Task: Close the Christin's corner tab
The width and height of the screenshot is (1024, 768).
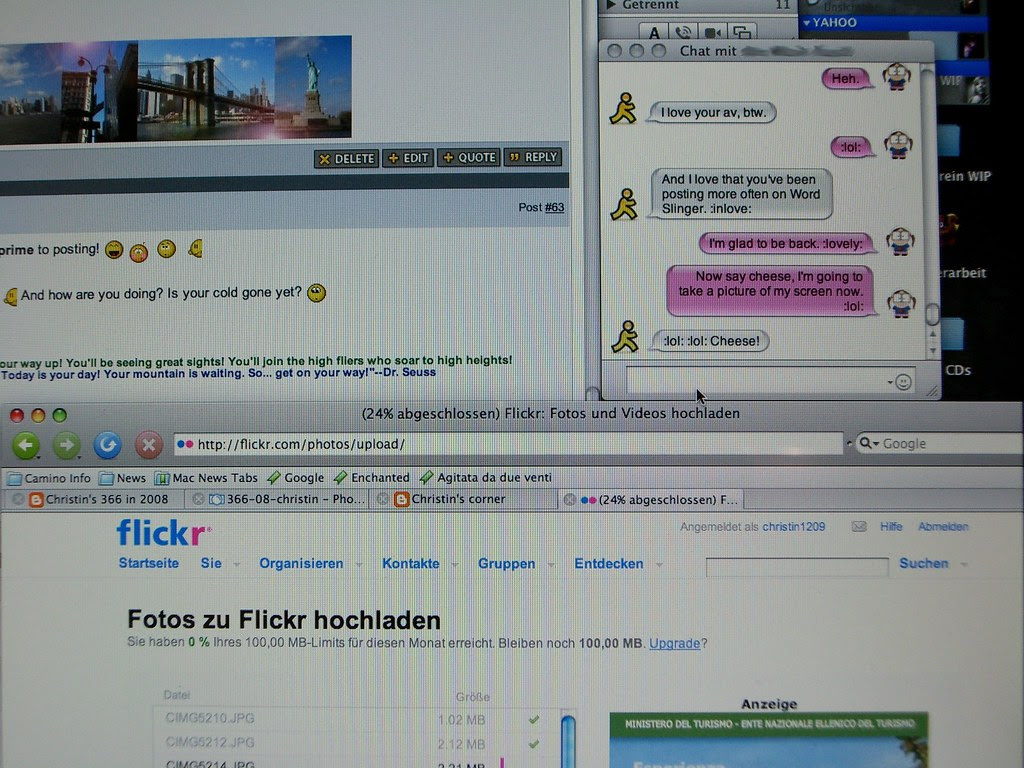Action: click(x=383, y=499)
